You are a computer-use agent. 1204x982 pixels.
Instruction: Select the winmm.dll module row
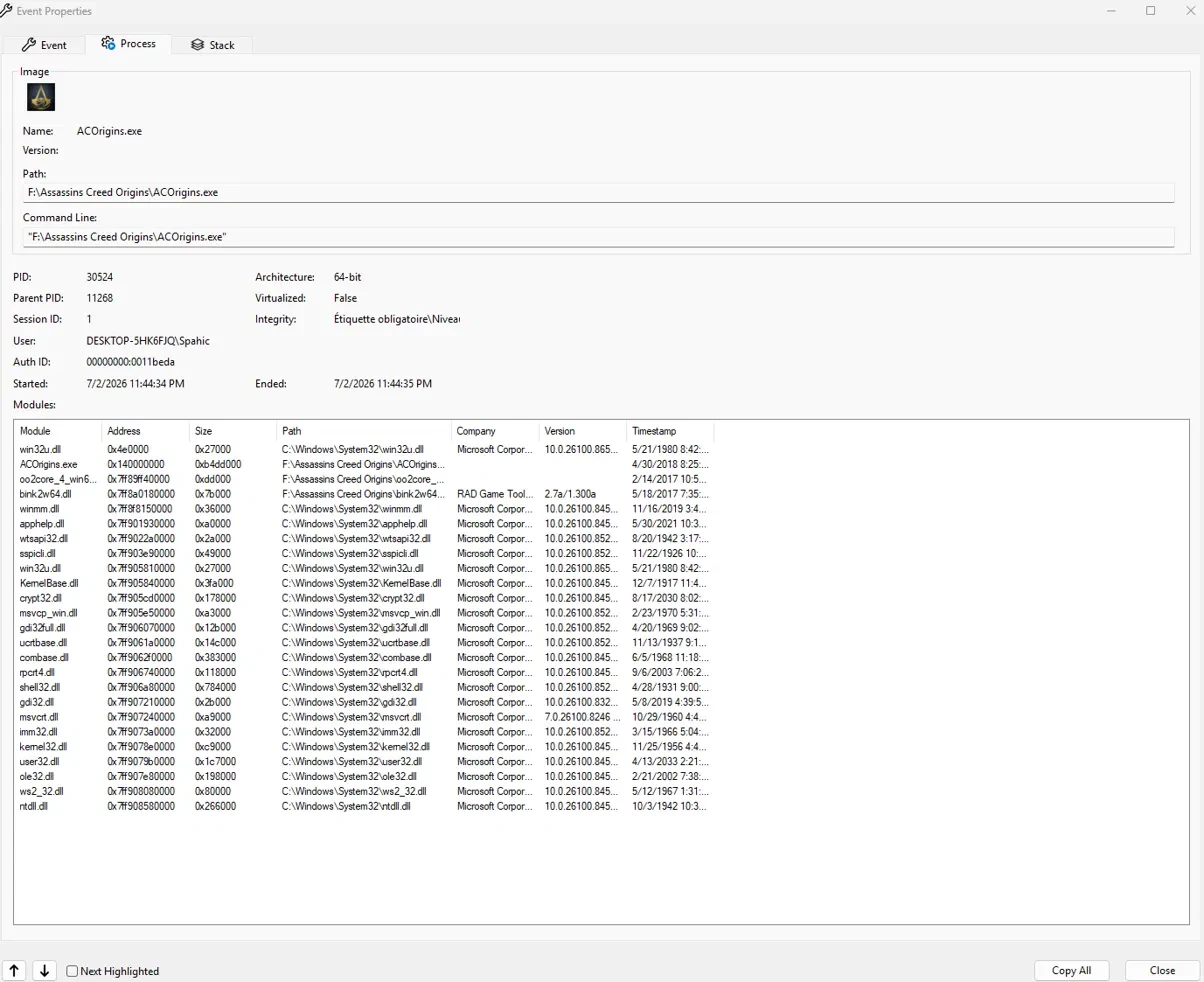point(364,508)
